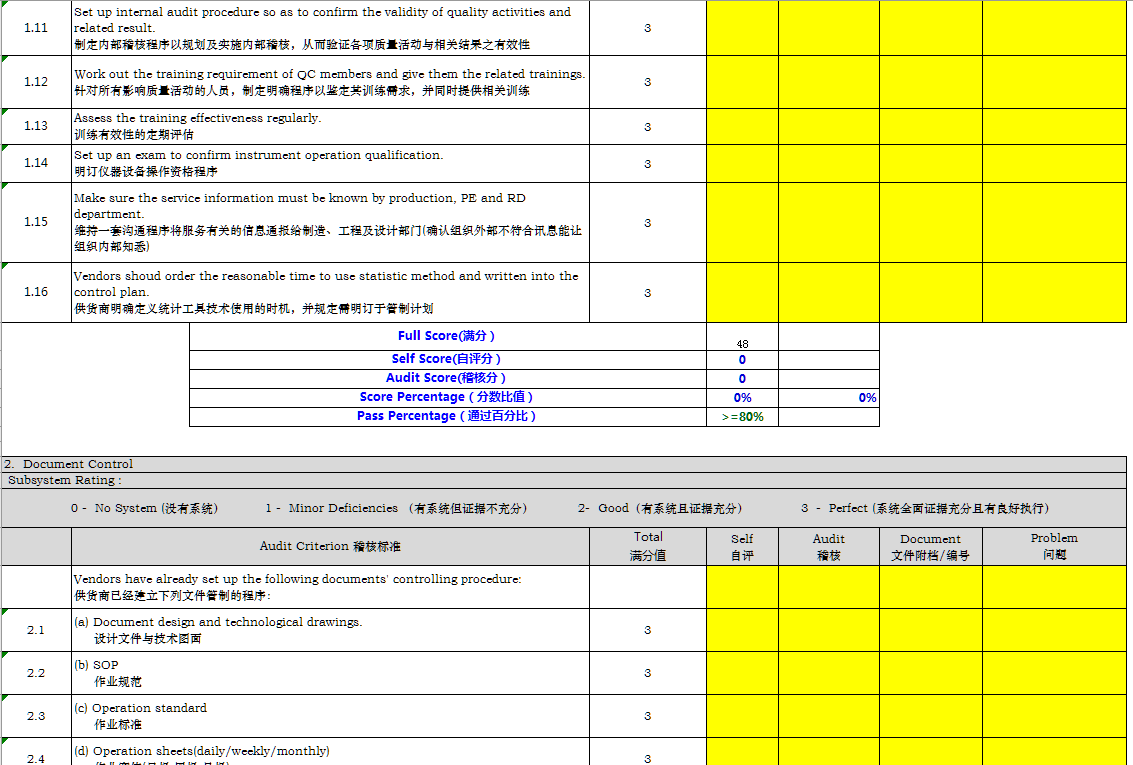Select the Audit Criterion column header

coord(330,546)
